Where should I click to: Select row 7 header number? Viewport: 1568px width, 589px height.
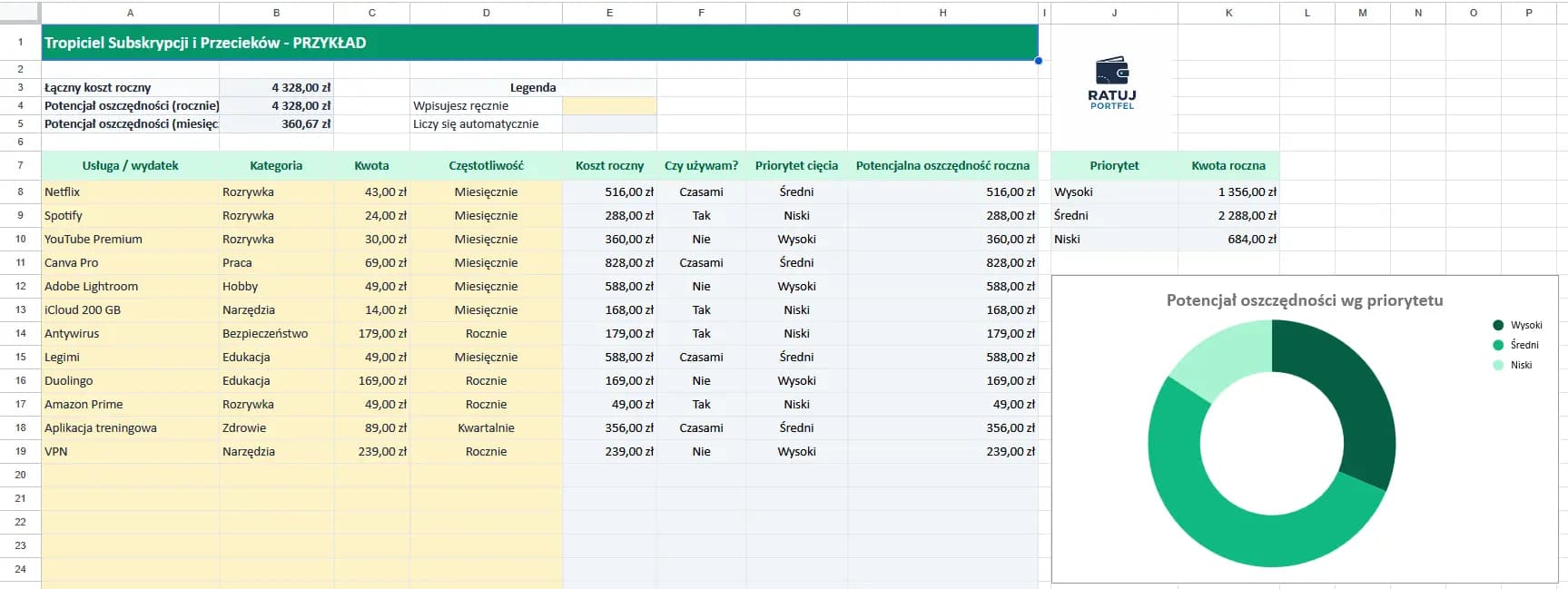coord(20,165)
